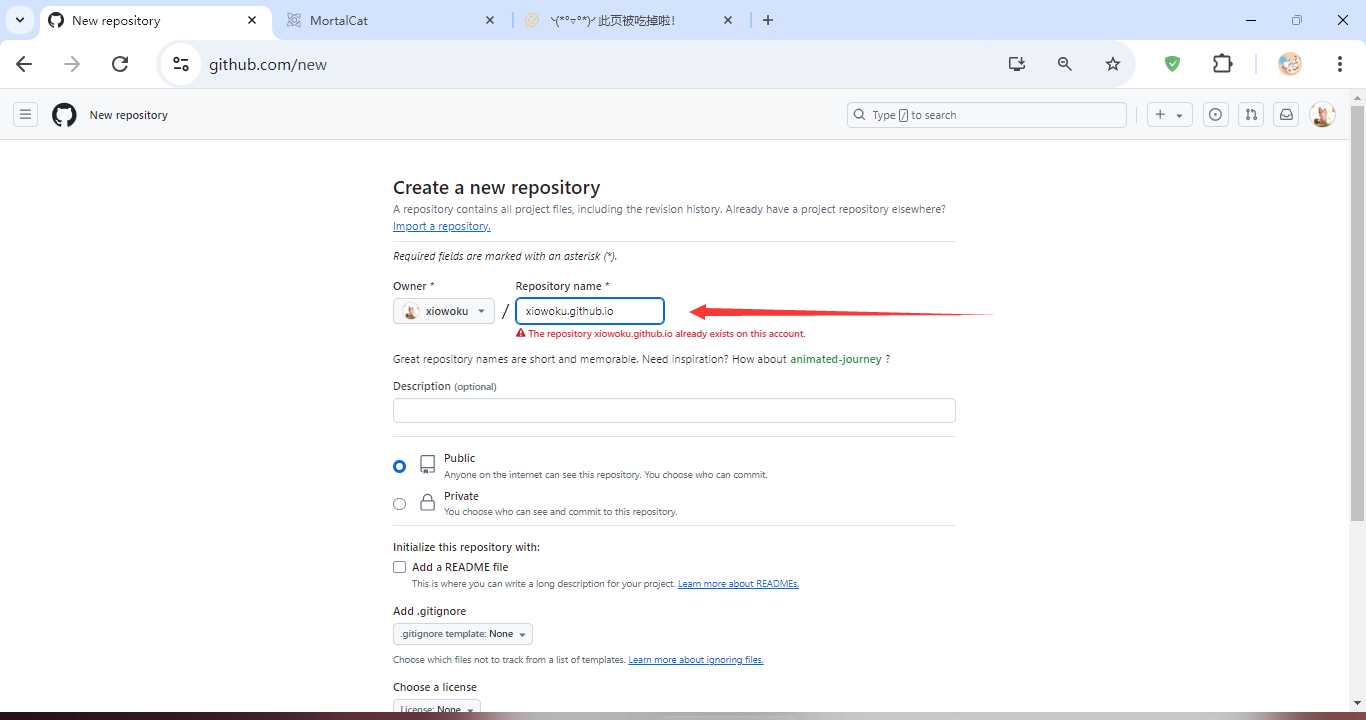Viewport: 1366px width, 720px height.
Task: Bookmark this page with the star icon
Action: (1113, 64)
